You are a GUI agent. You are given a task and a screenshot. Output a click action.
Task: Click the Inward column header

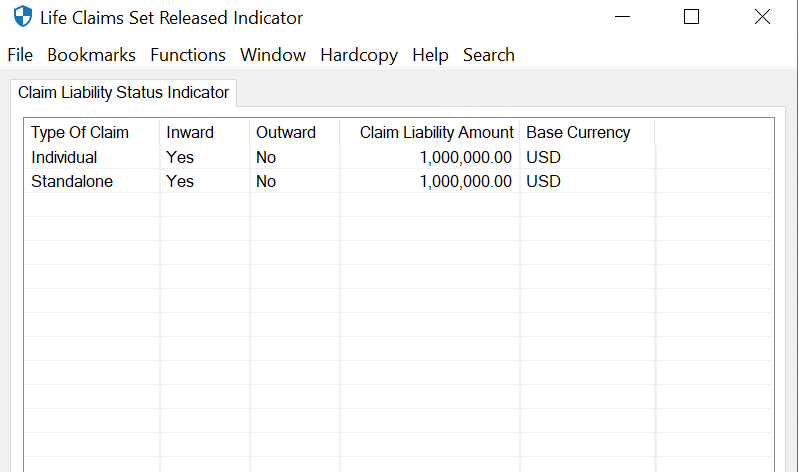pyautogui.click(x=190, y=132)
